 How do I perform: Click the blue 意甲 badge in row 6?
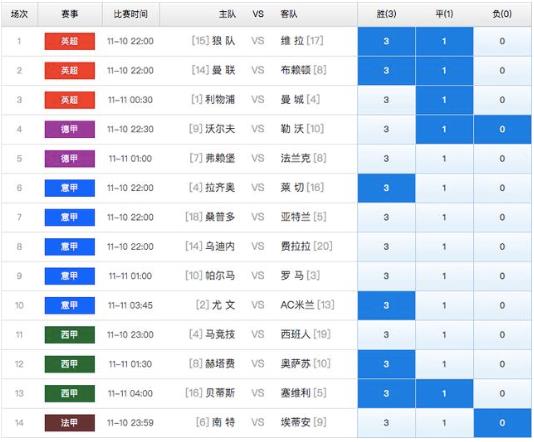click(x=70, y=188)
